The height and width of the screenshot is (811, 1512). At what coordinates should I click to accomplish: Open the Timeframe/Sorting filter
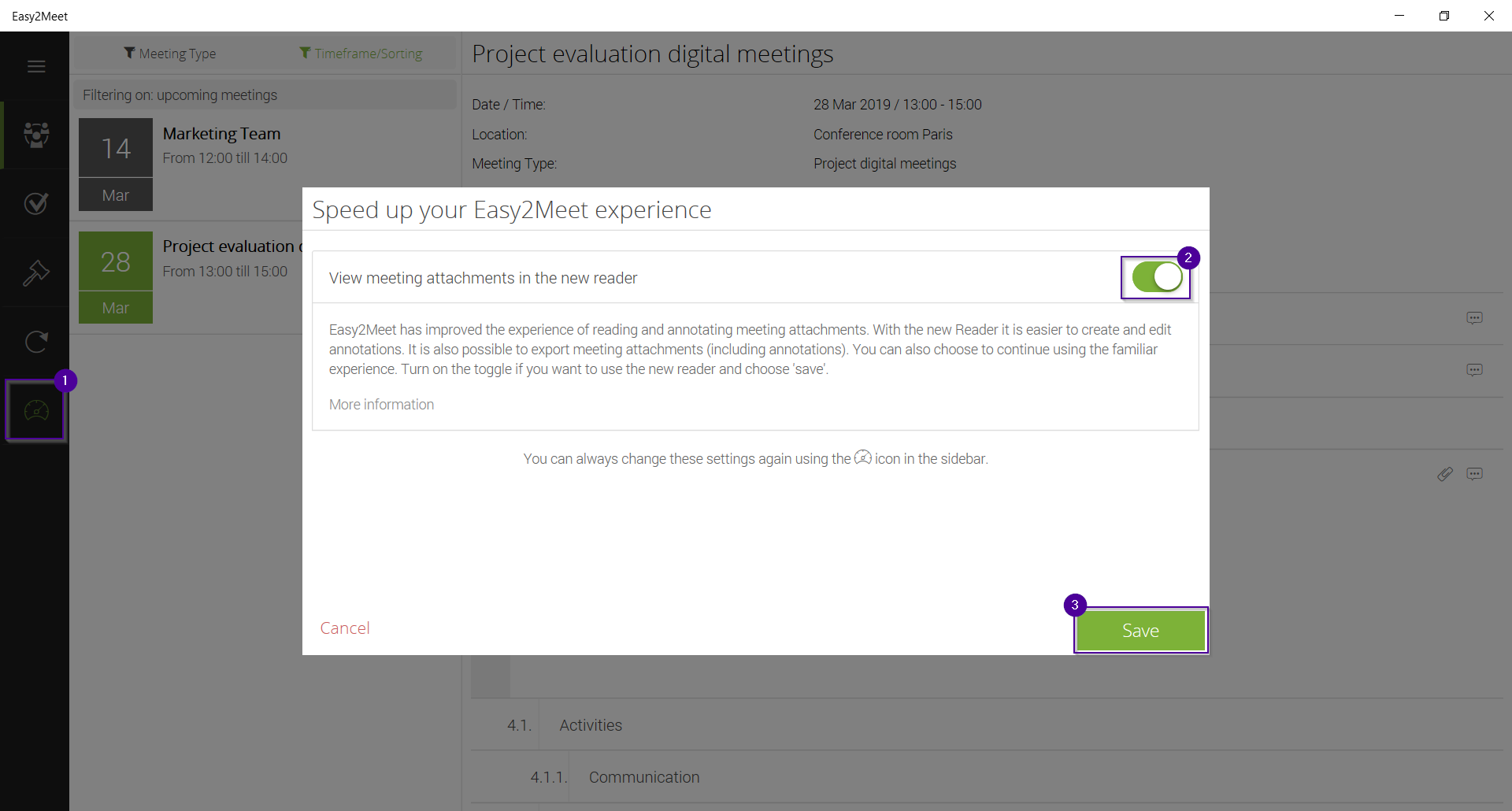[x=361, y=54]
